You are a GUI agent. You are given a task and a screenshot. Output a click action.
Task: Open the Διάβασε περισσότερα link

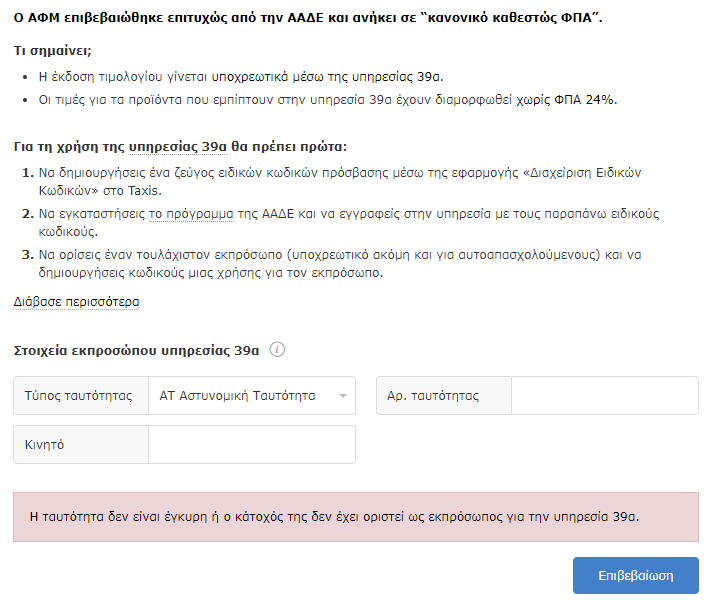tap(76, 302)
